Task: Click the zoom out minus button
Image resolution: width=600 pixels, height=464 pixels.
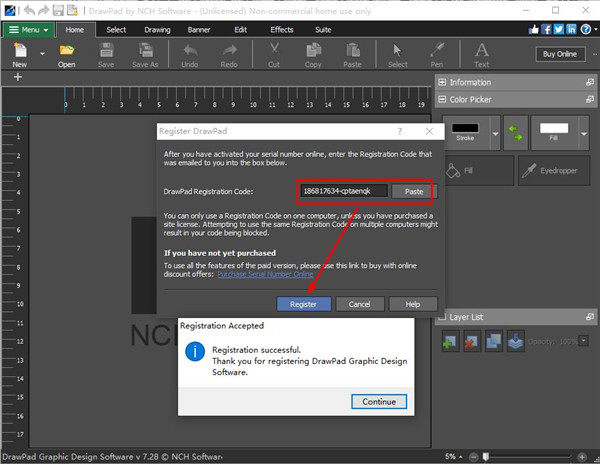Action: tap(474, 457)
